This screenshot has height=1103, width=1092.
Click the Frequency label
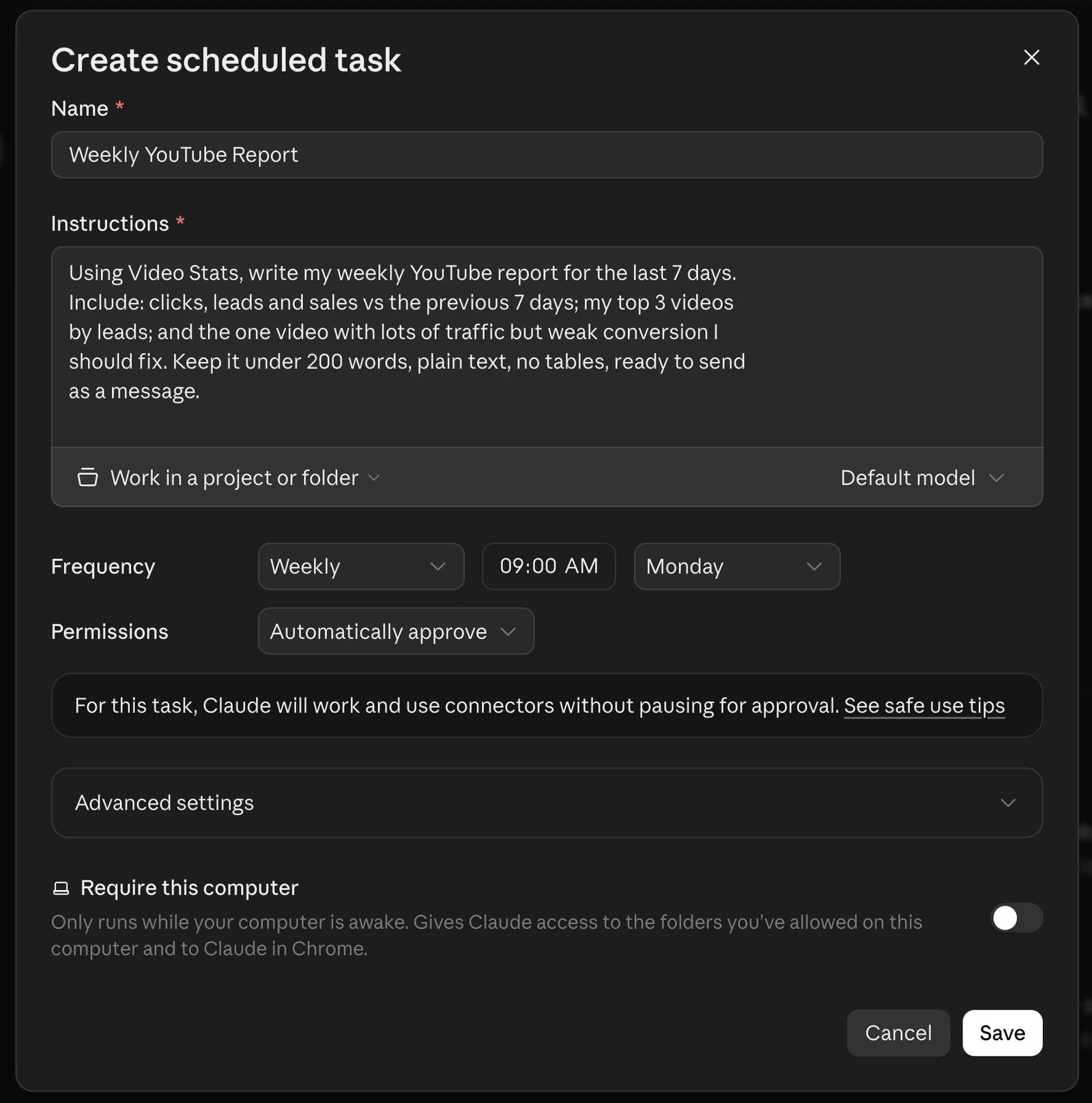[x=103, y=567]
